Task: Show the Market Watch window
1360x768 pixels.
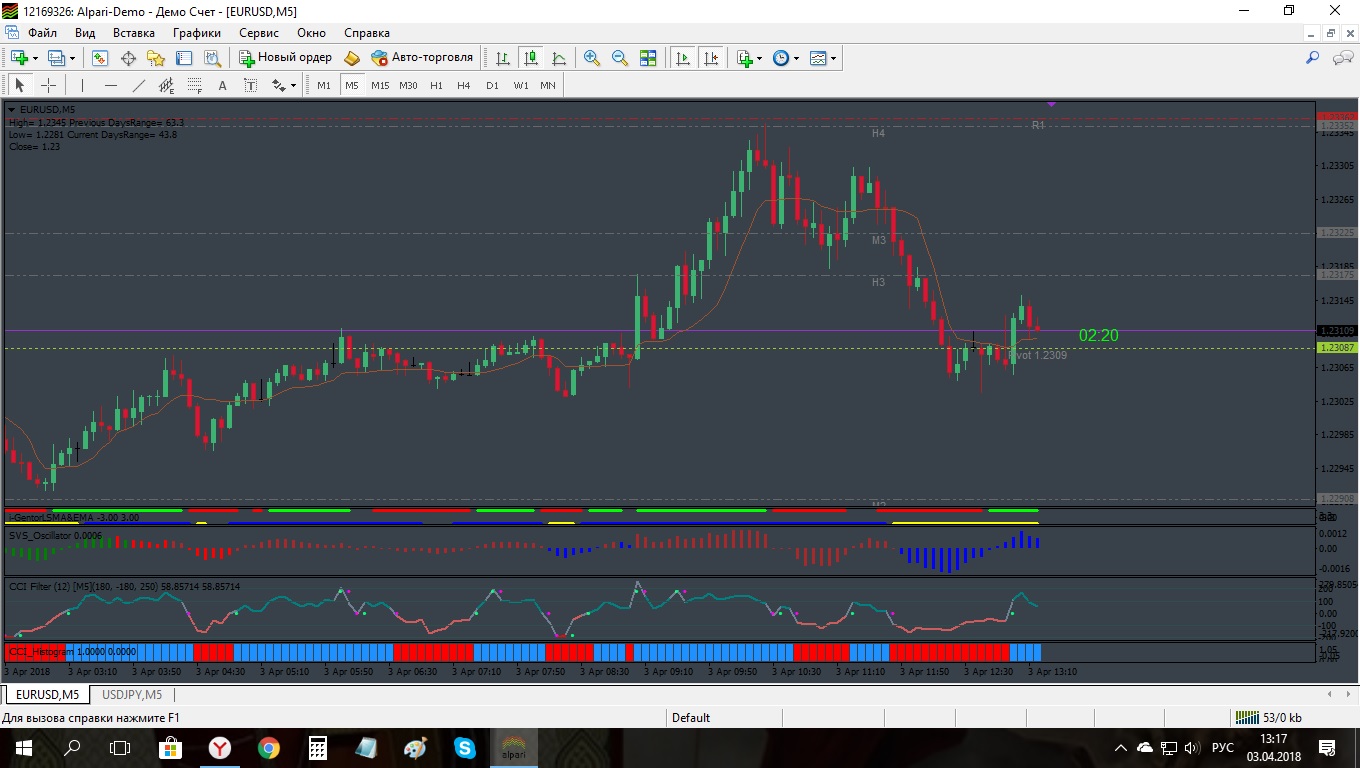Action: [x=100, y=58]
